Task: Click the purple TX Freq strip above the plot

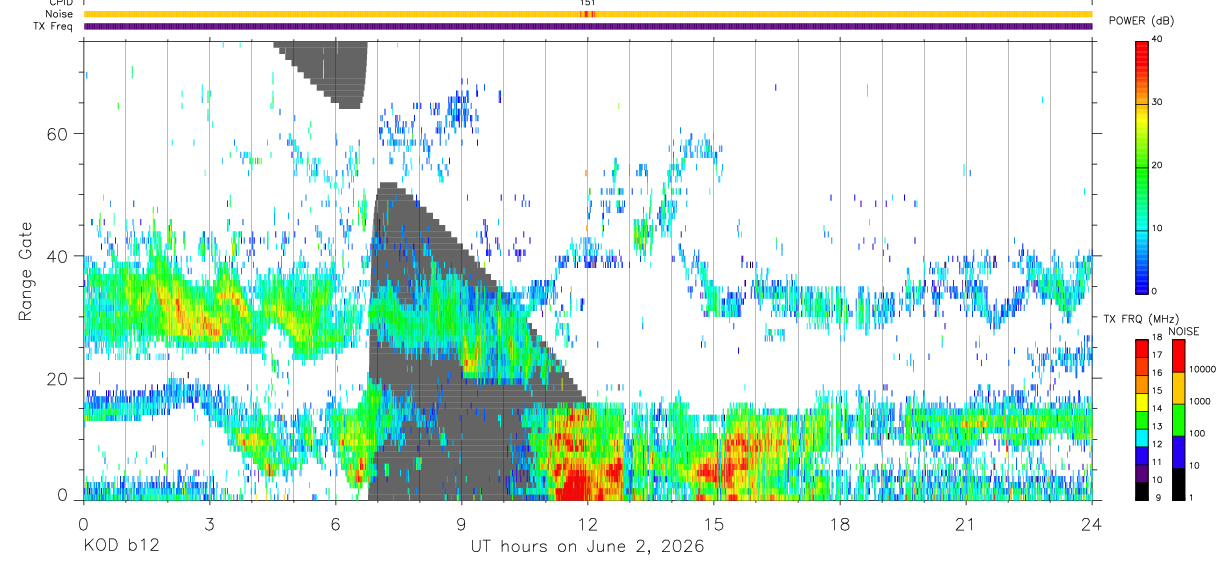Action: [588, 26]
